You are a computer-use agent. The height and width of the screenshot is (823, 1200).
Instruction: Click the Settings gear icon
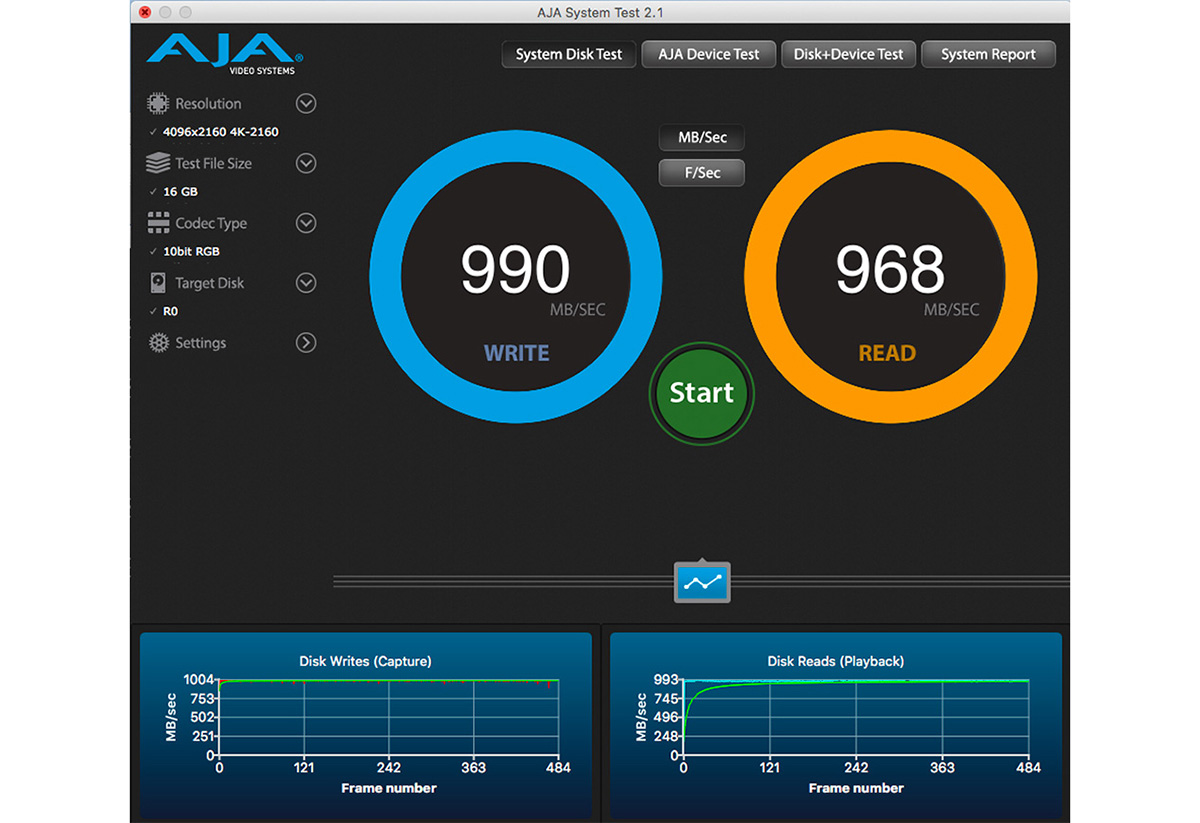point(158,343)
